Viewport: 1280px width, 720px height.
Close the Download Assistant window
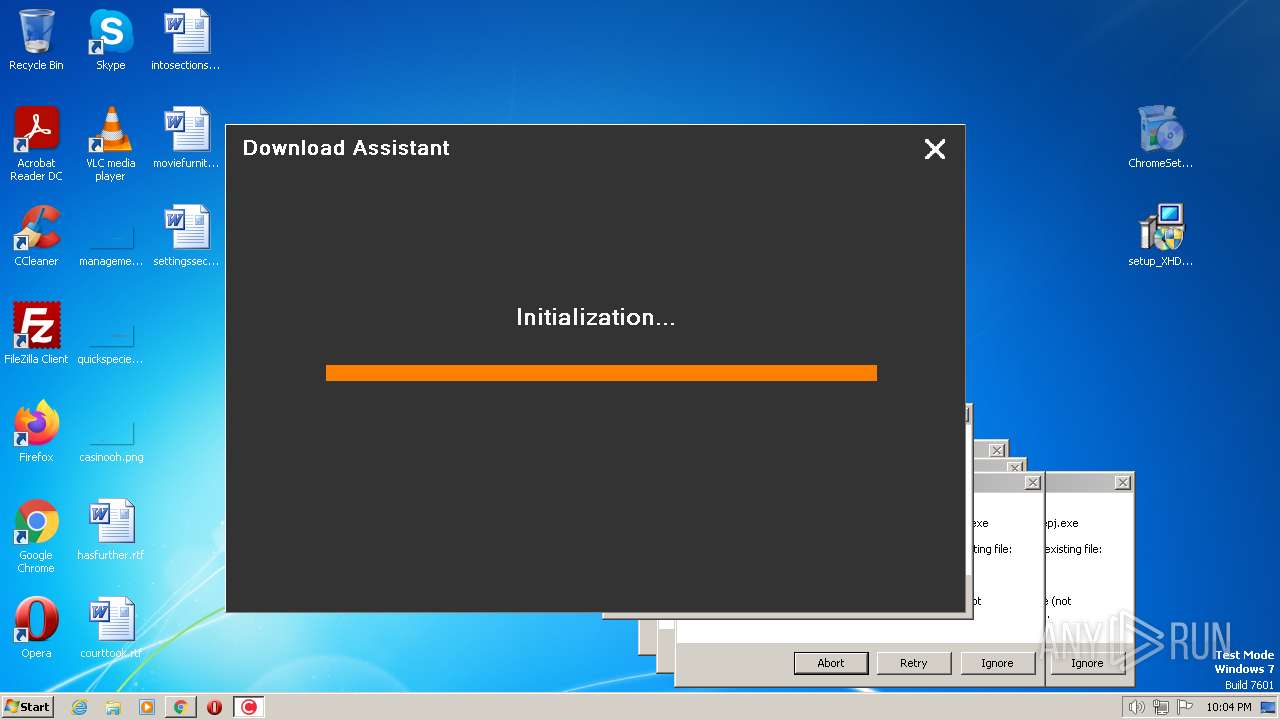(x=935, y=149)
